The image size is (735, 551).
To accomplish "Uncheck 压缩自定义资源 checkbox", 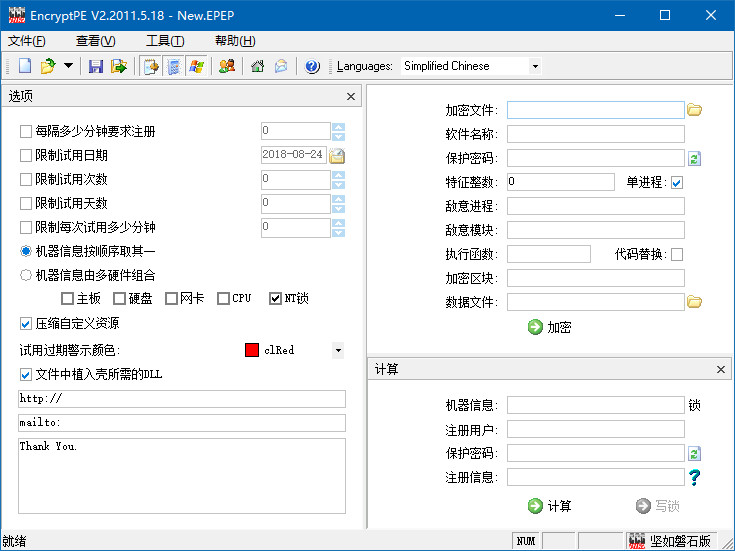I will click(x=26, y=324).
